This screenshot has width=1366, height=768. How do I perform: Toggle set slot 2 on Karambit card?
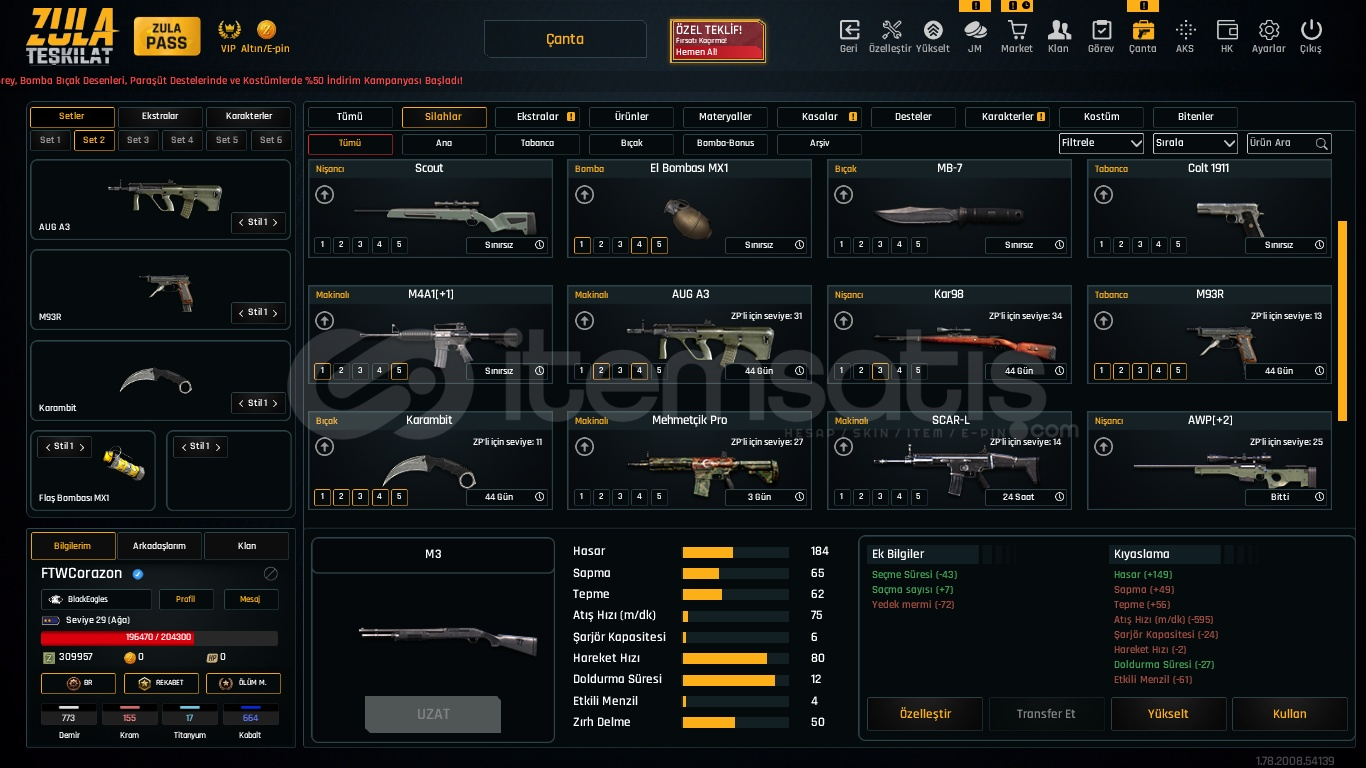(x=342, y=497)
